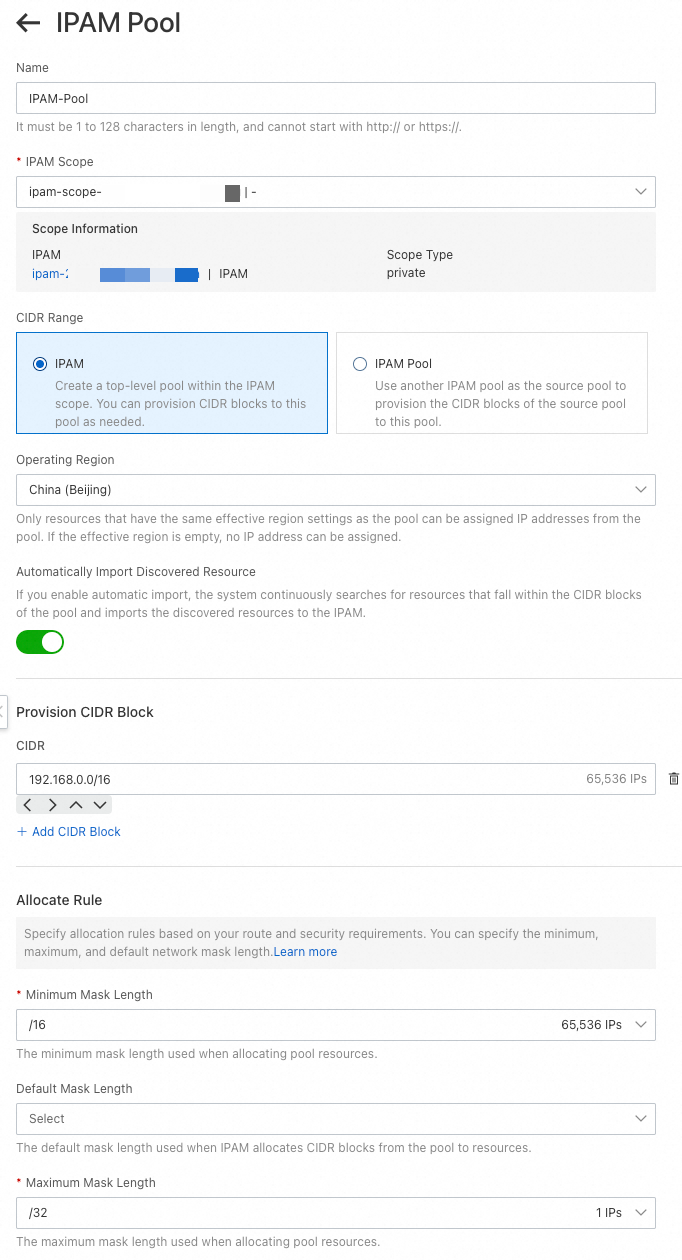The width and height of the screenshot is (682, 1260).
Task: Delete the 192.168.0.0/16 CIDR block
Action: [x=673, y=779]
